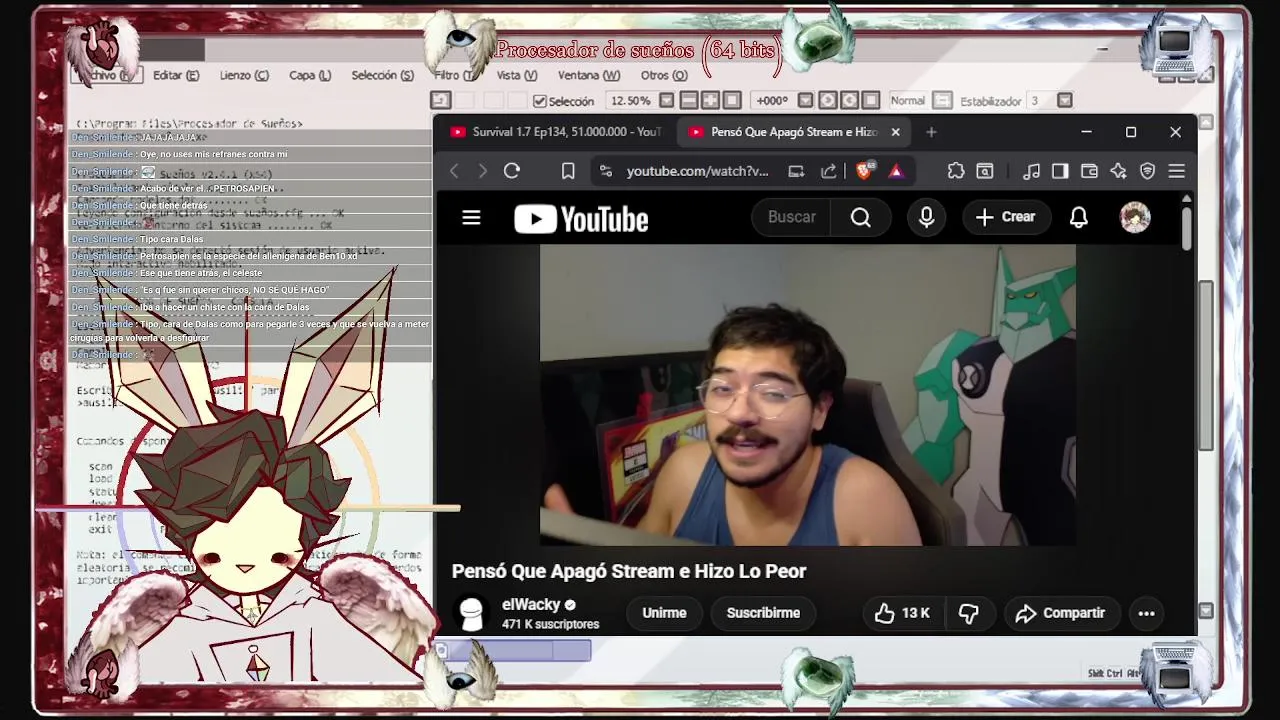Open the Otros (O) menu
Image resolution: width=1280 pixels, height=720 pixels.
[664, 75]
